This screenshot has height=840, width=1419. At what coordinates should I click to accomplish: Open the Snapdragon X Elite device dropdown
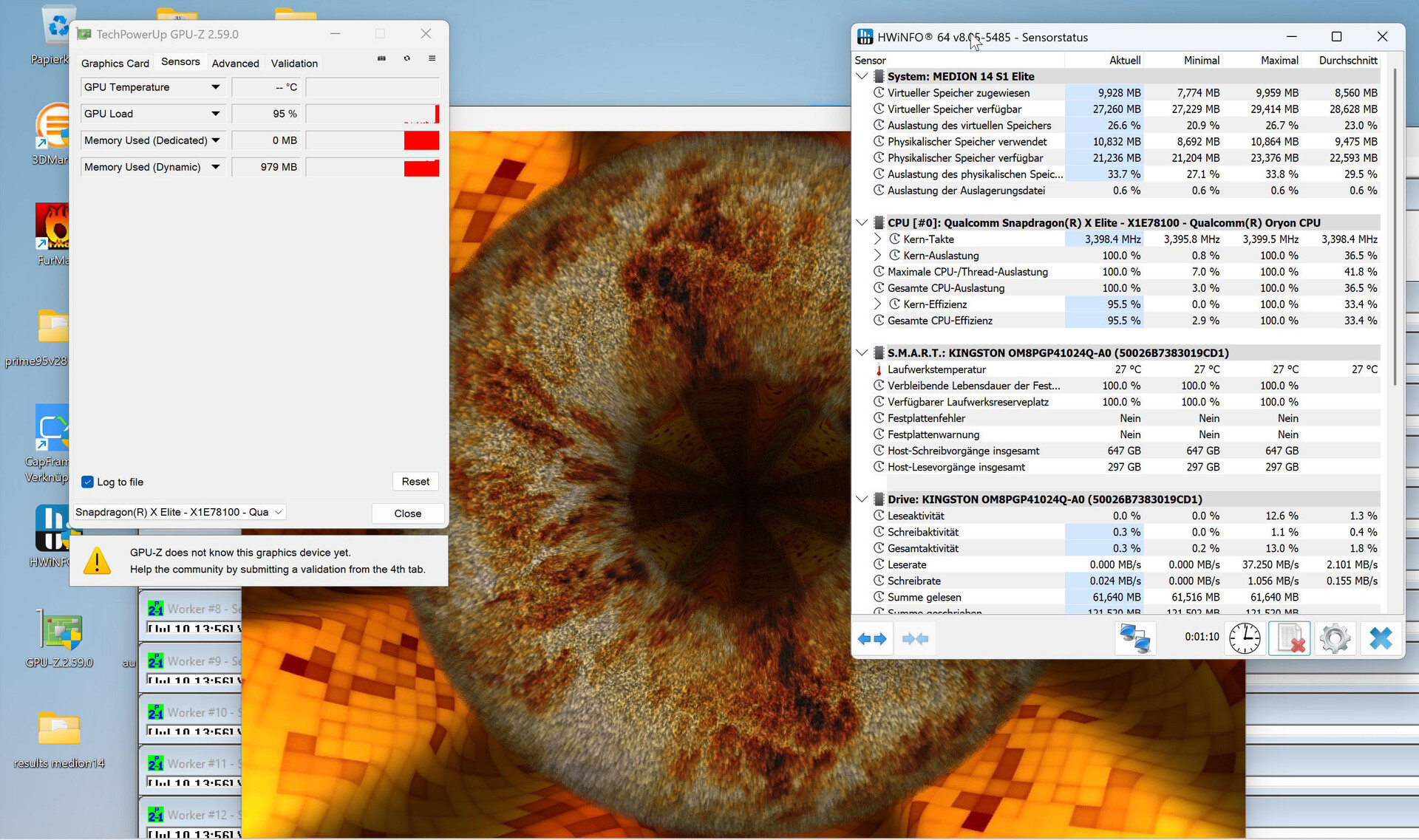pos(179,512)
